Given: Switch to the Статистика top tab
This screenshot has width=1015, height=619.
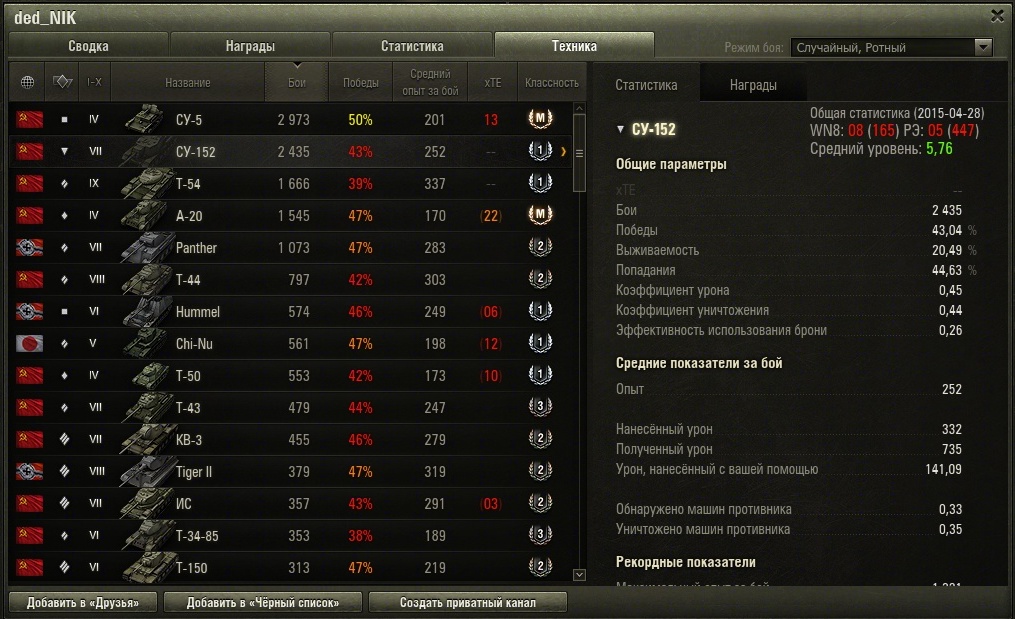Looking at the screenshot, I should tap(412, 46).
